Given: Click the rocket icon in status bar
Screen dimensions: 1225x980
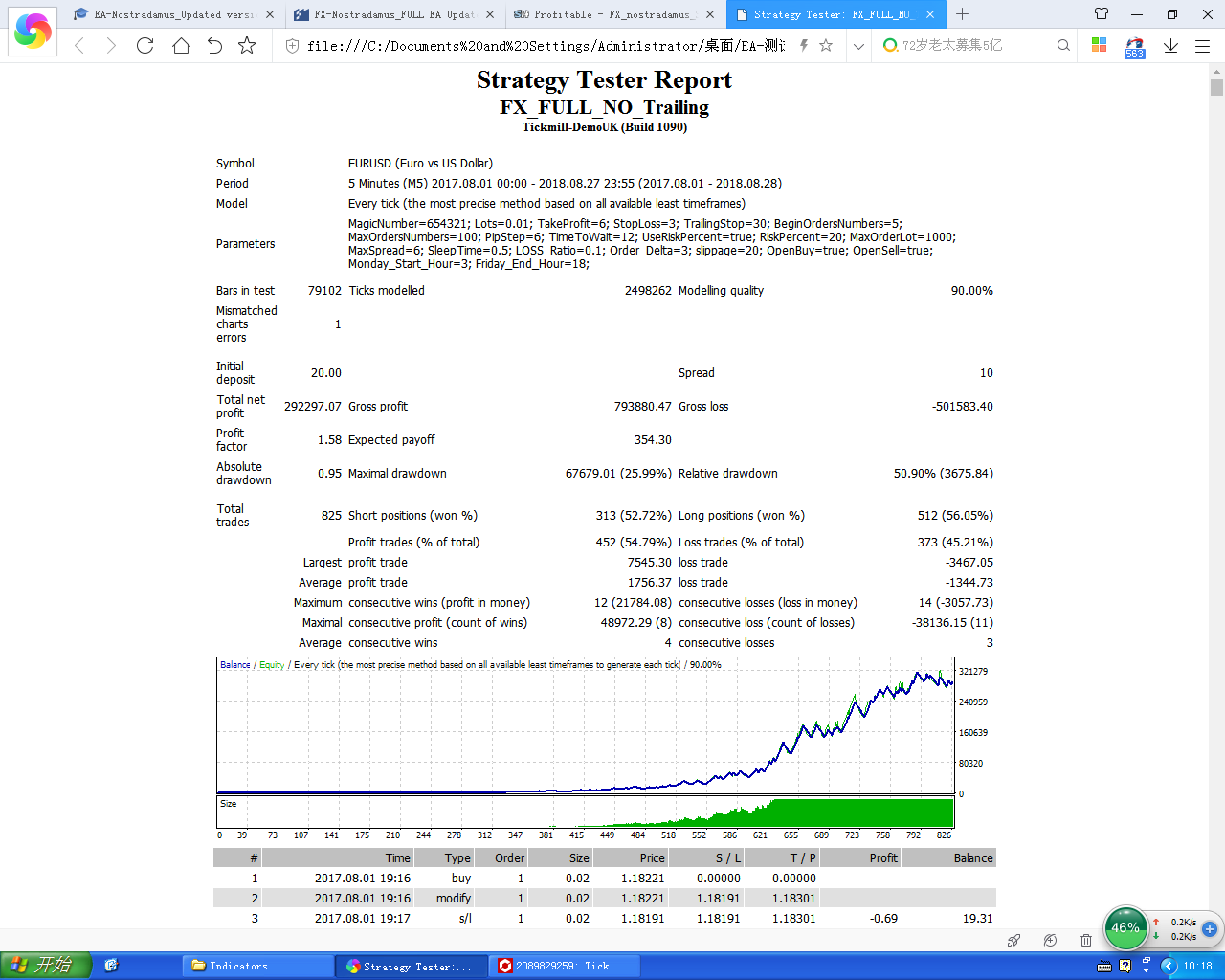Looking at the screenshot, I should click(x=1013, y=941).
